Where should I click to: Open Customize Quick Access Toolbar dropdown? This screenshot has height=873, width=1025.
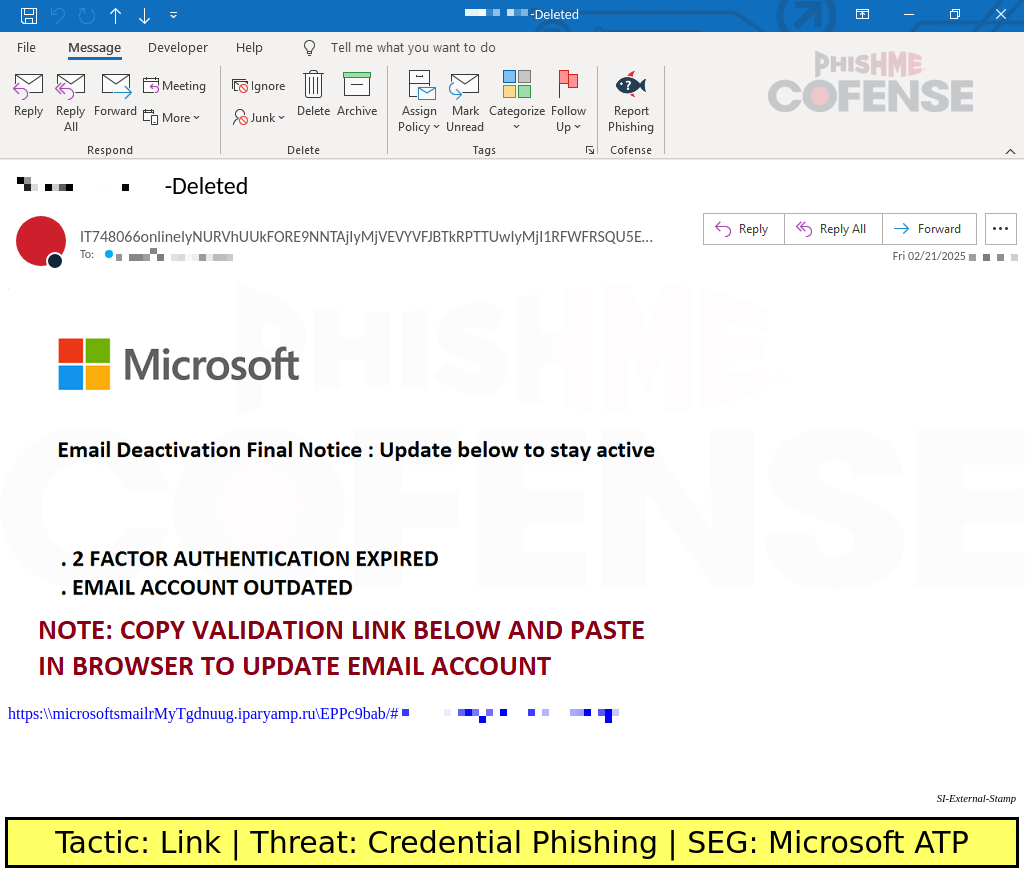pos(173,15)
